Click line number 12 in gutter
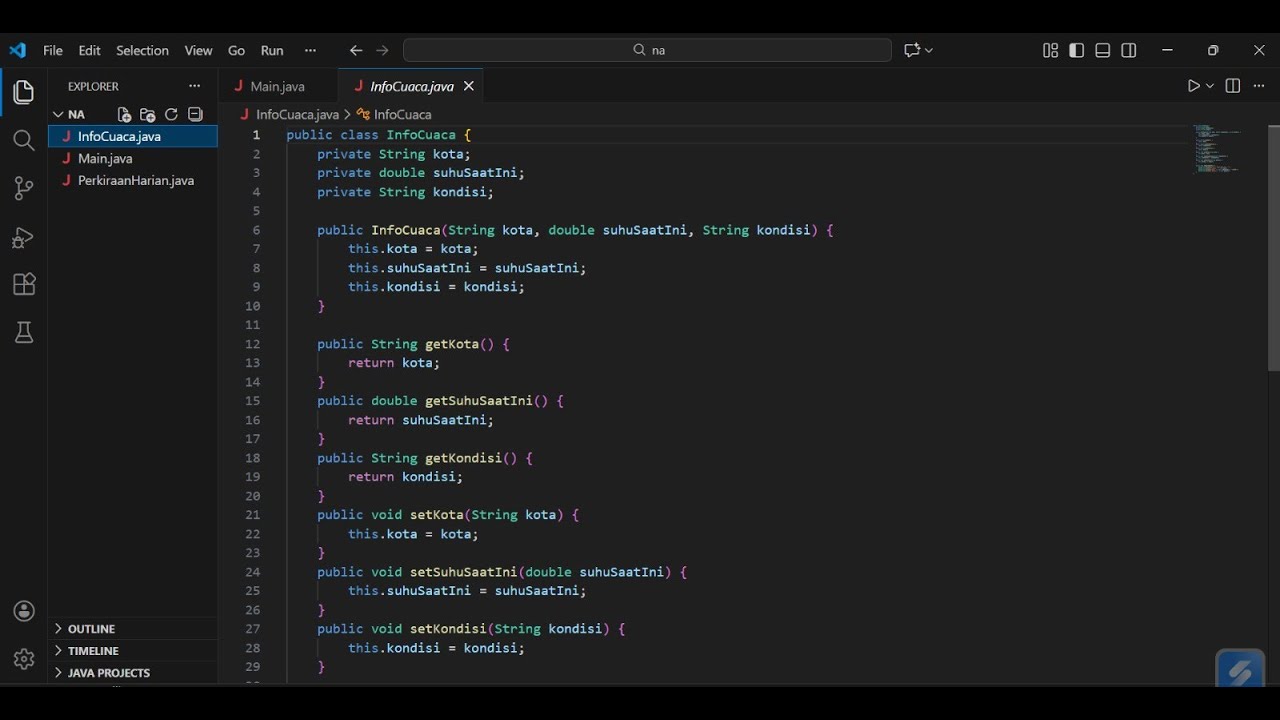This screenshot has width=1280, height=720. [252, 344]
